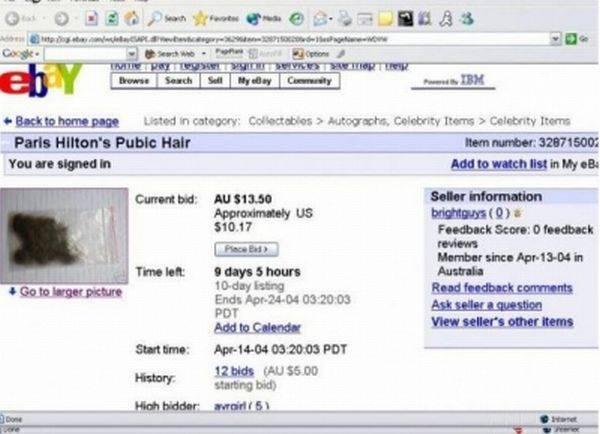Open Google toolbar Options
Screen dimensions: 600x434
click(x=311, y=54)
